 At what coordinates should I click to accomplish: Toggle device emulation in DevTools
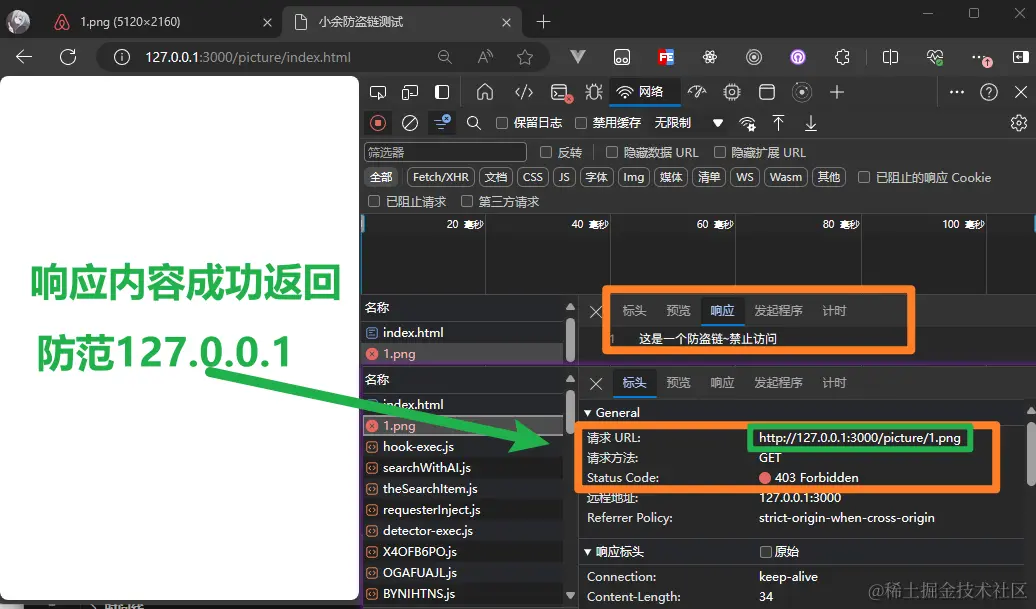click(x=410, y=92)
